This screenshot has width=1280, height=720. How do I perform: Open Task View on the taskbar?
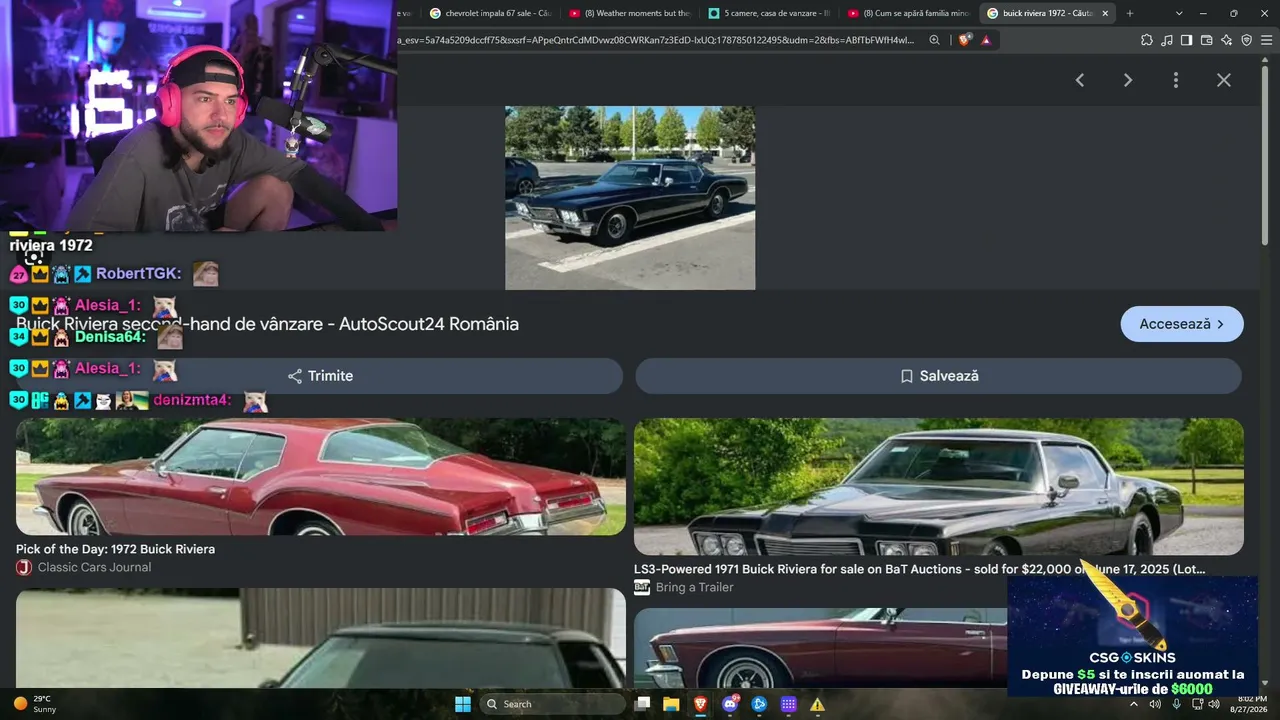[x=643, y=704]
